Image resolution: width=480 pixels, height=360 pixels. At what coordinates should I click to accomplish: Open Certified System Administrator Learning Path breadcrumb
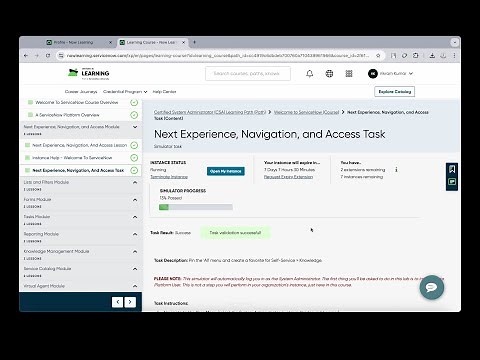(x=210, y=112)
